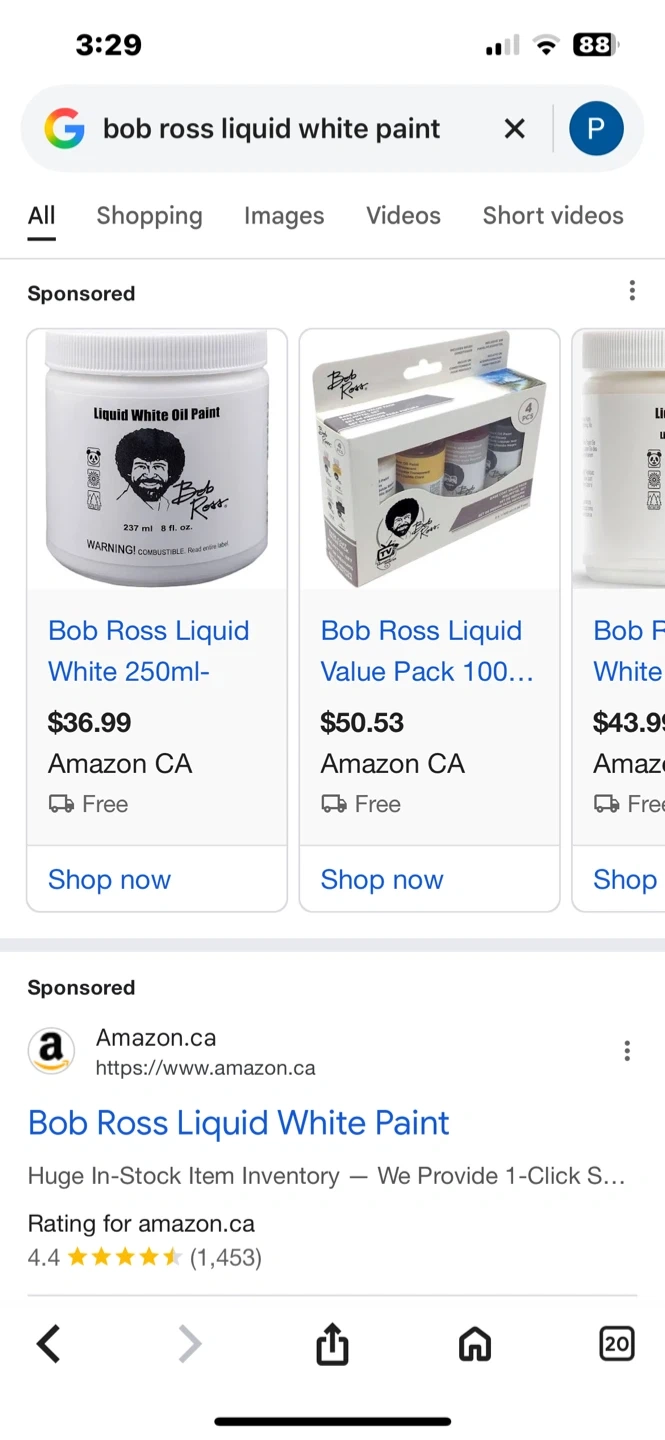Tap Shop now under Liquid White 250ml

click(110, 880)
